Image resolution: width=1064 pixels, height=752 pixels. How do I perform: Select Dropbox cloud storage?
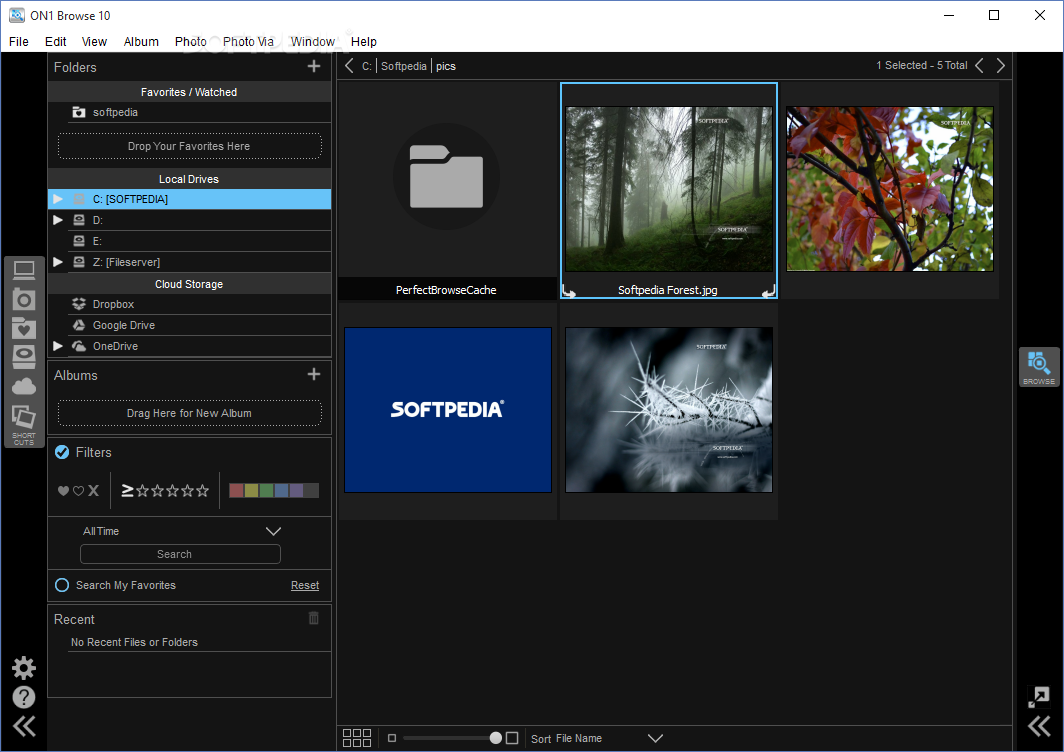click(189, 304)
